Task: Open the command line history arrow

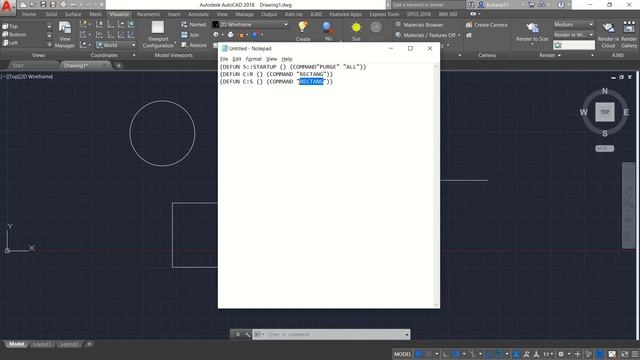Action: (407, 335)
